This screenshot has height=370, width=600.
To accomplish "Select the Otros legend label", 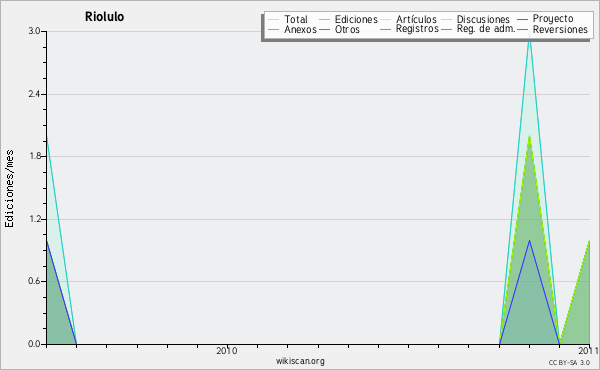I will click(x=347, y=29).
